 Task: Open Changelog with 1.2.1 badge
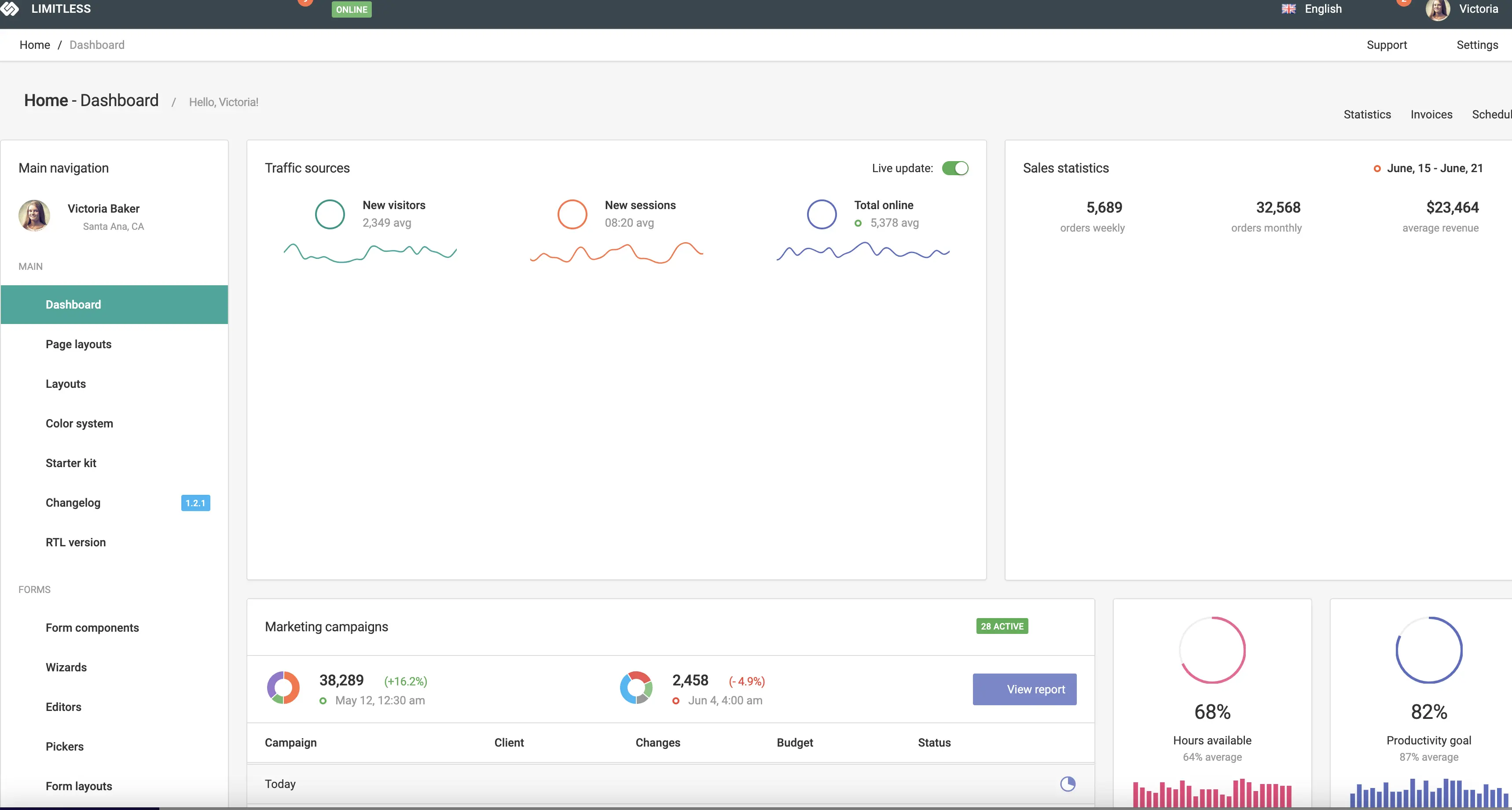coord(73,503)
